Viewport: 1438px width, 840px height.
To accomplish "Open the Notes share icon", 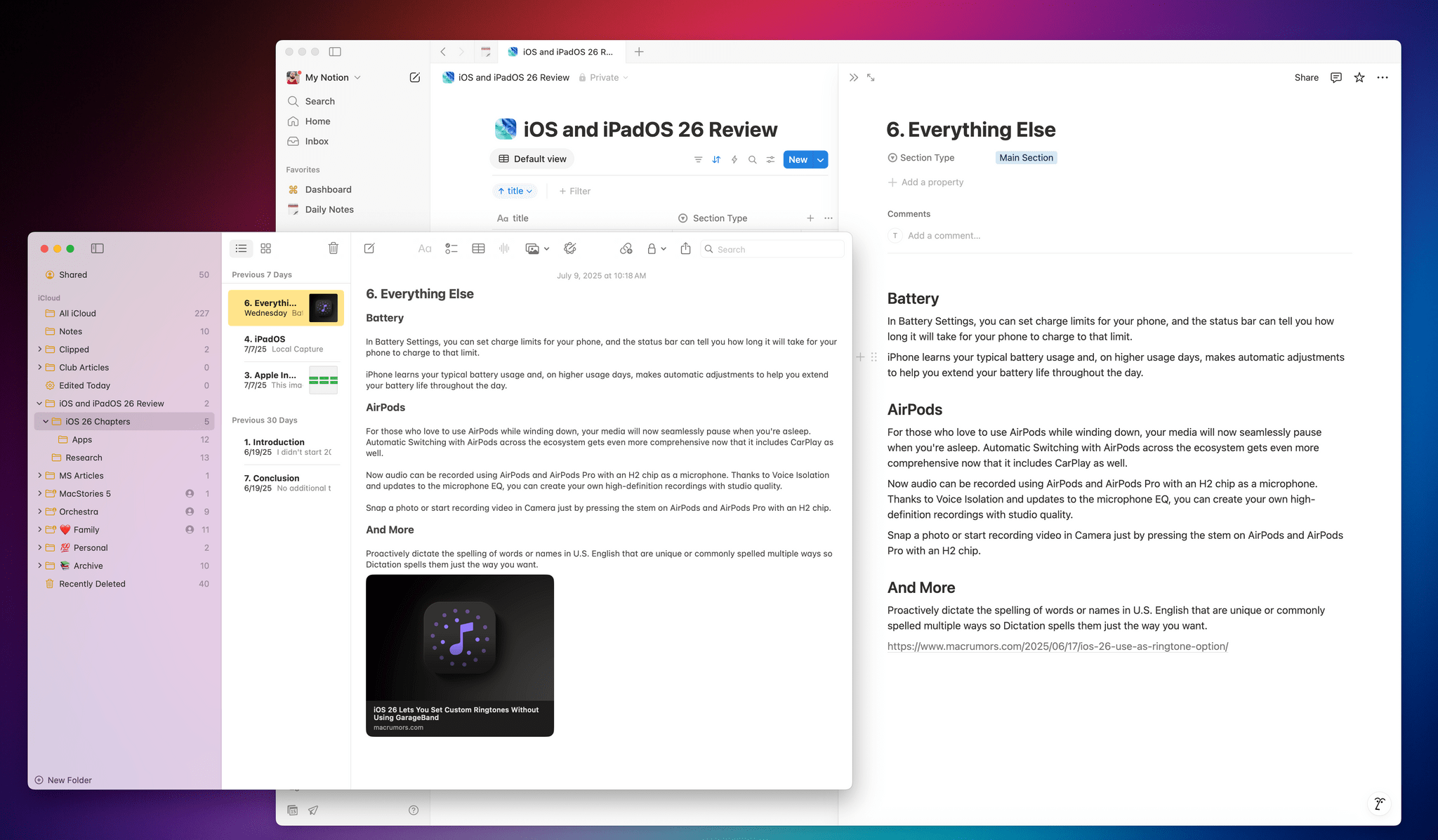I will 685,249.
